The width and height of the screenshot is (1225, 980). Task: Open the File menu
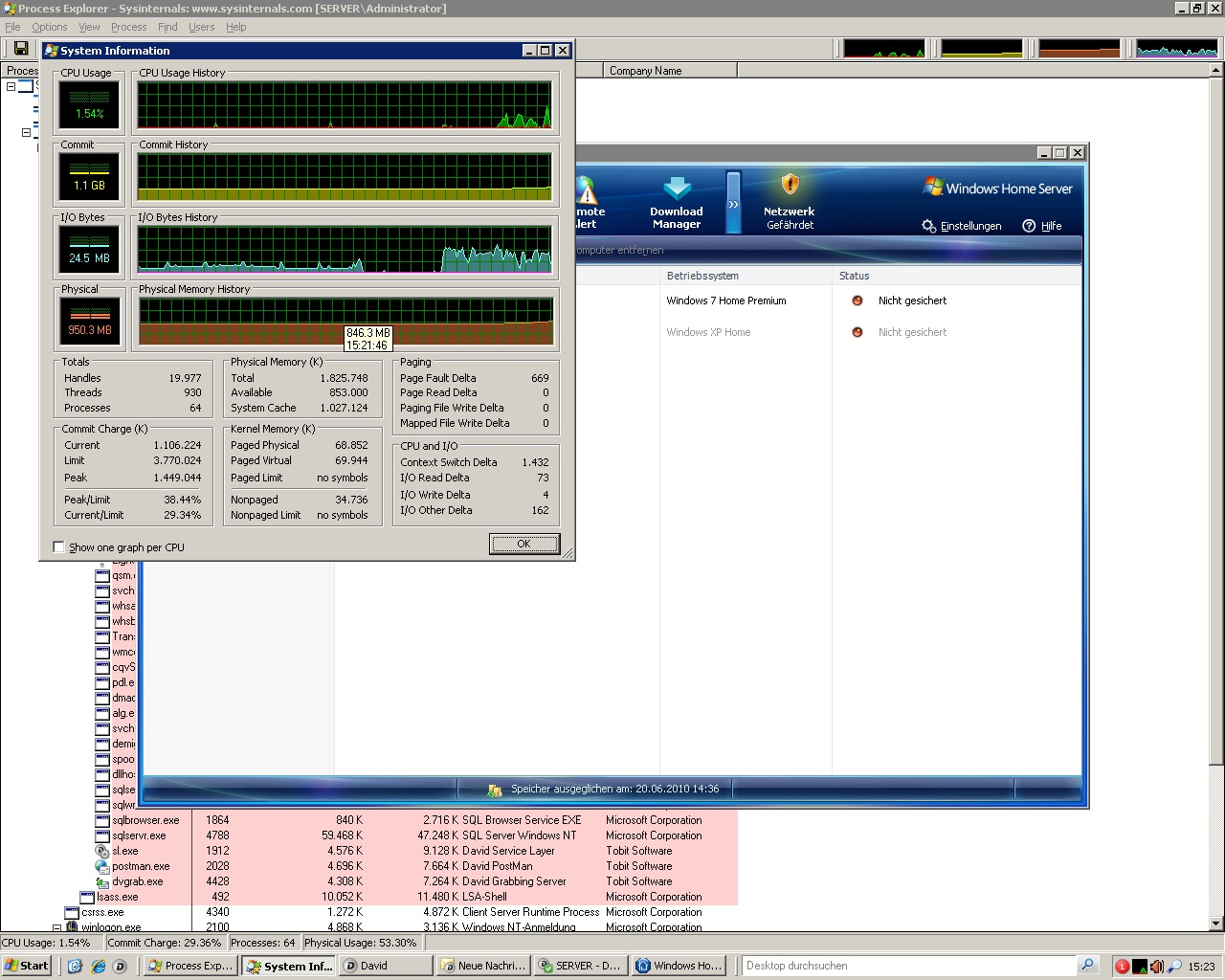coord(12,27)
